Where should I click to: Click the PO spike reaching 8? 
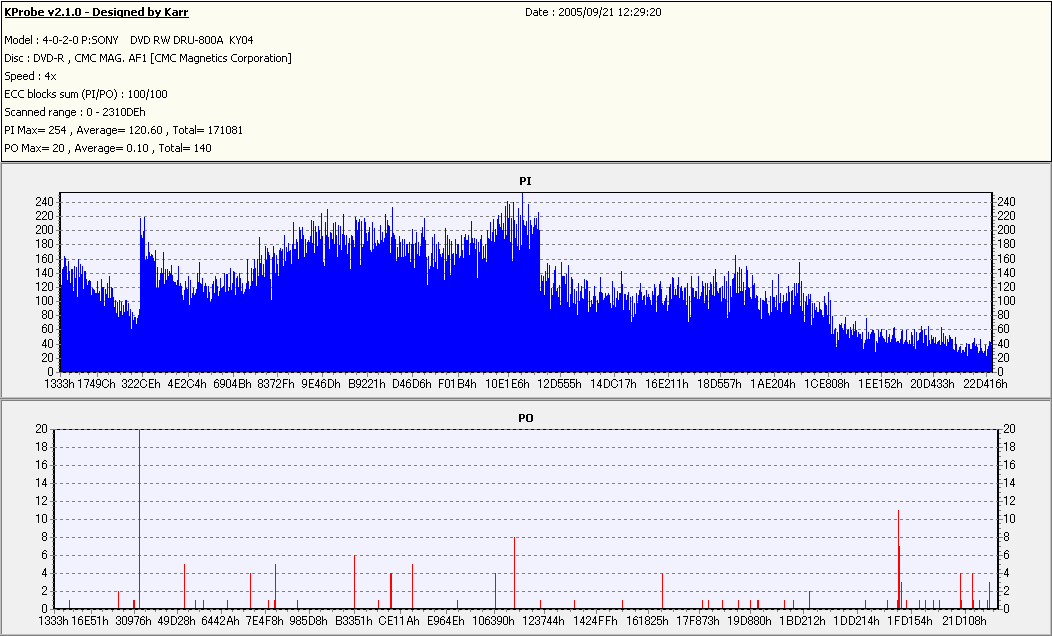(x=515, y=572)
